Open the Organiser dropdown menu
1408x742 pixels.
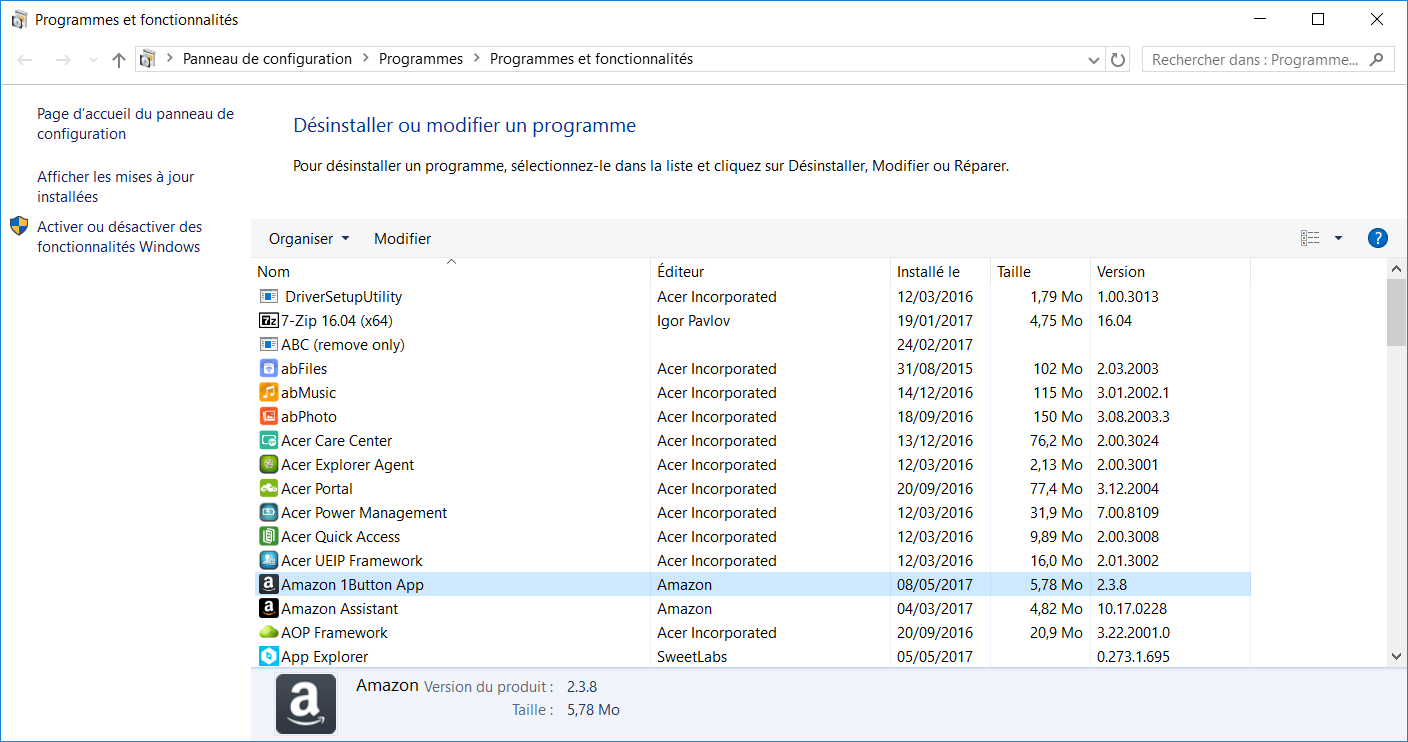[309, 239]
